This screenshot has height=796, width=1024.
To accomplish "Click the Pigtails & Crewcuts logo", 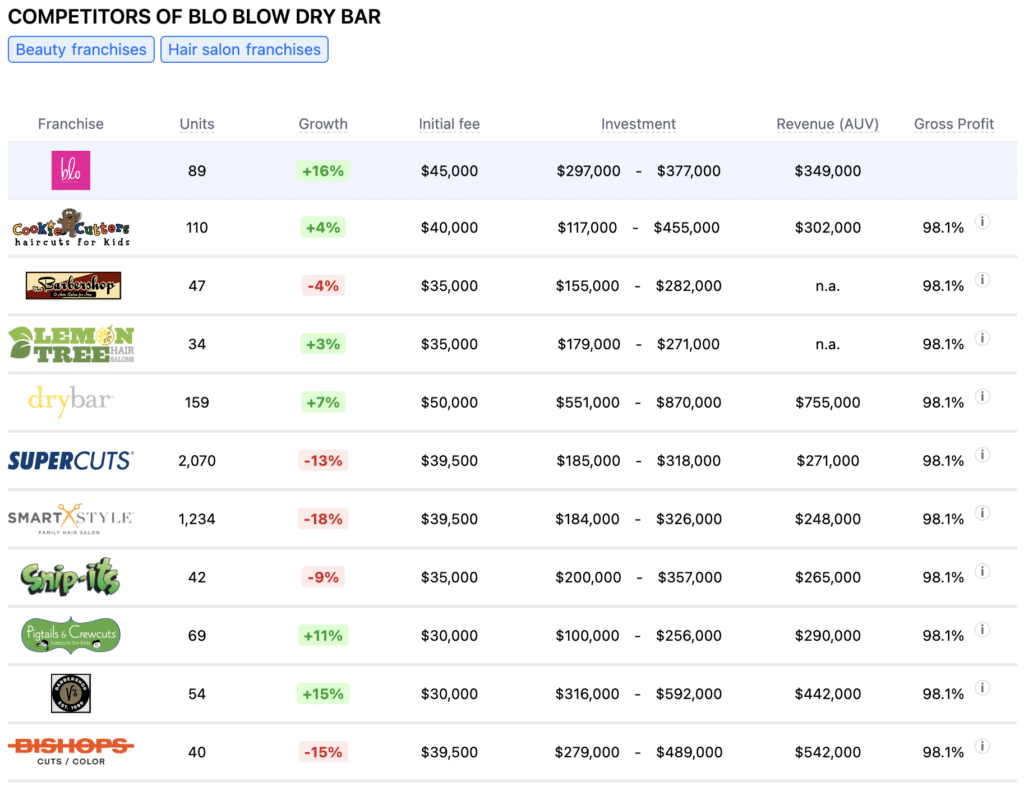I will tap(71, 635).
